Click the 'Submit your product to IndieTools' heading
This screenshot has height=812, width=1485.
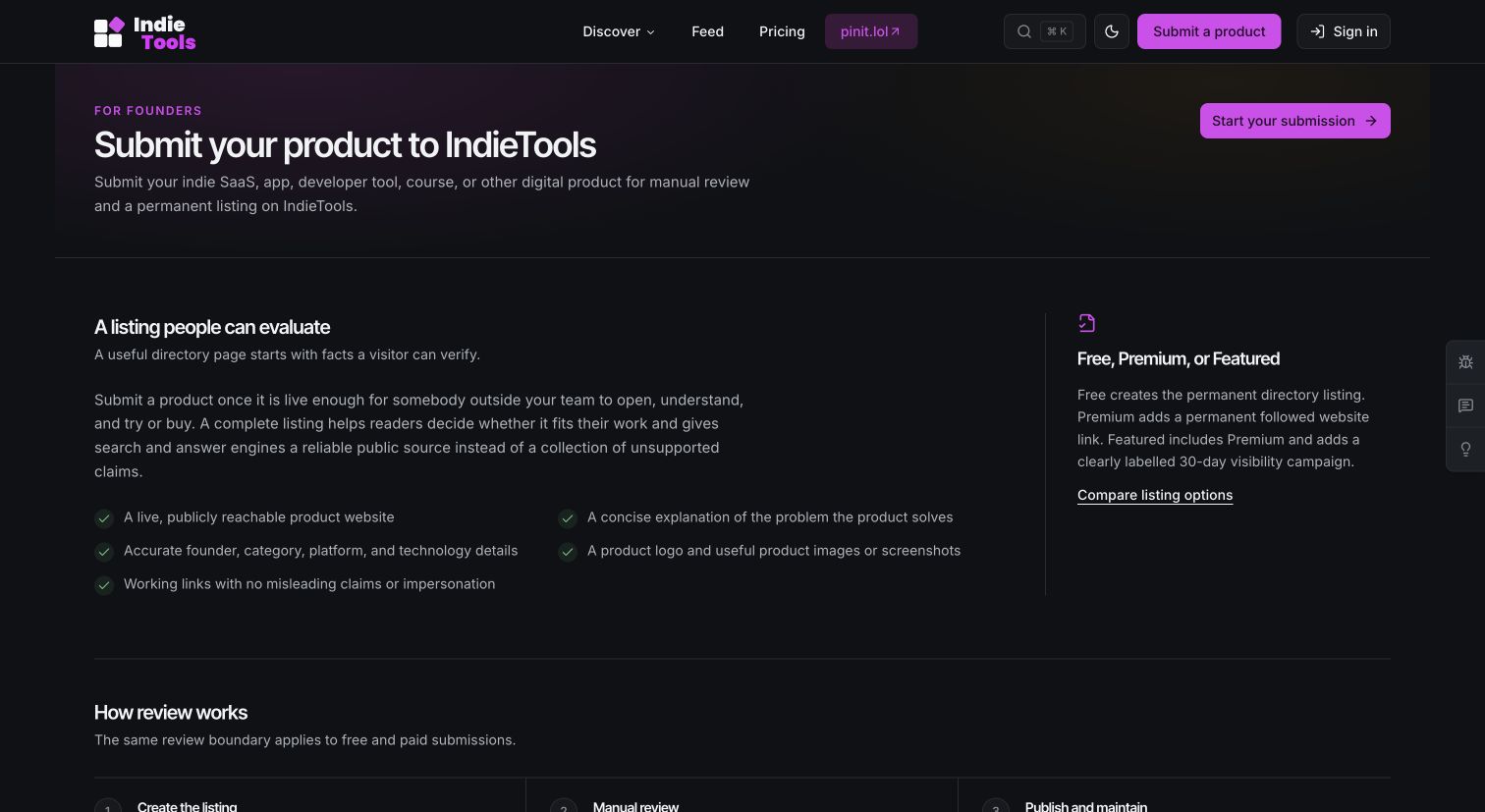click(345, 145)
